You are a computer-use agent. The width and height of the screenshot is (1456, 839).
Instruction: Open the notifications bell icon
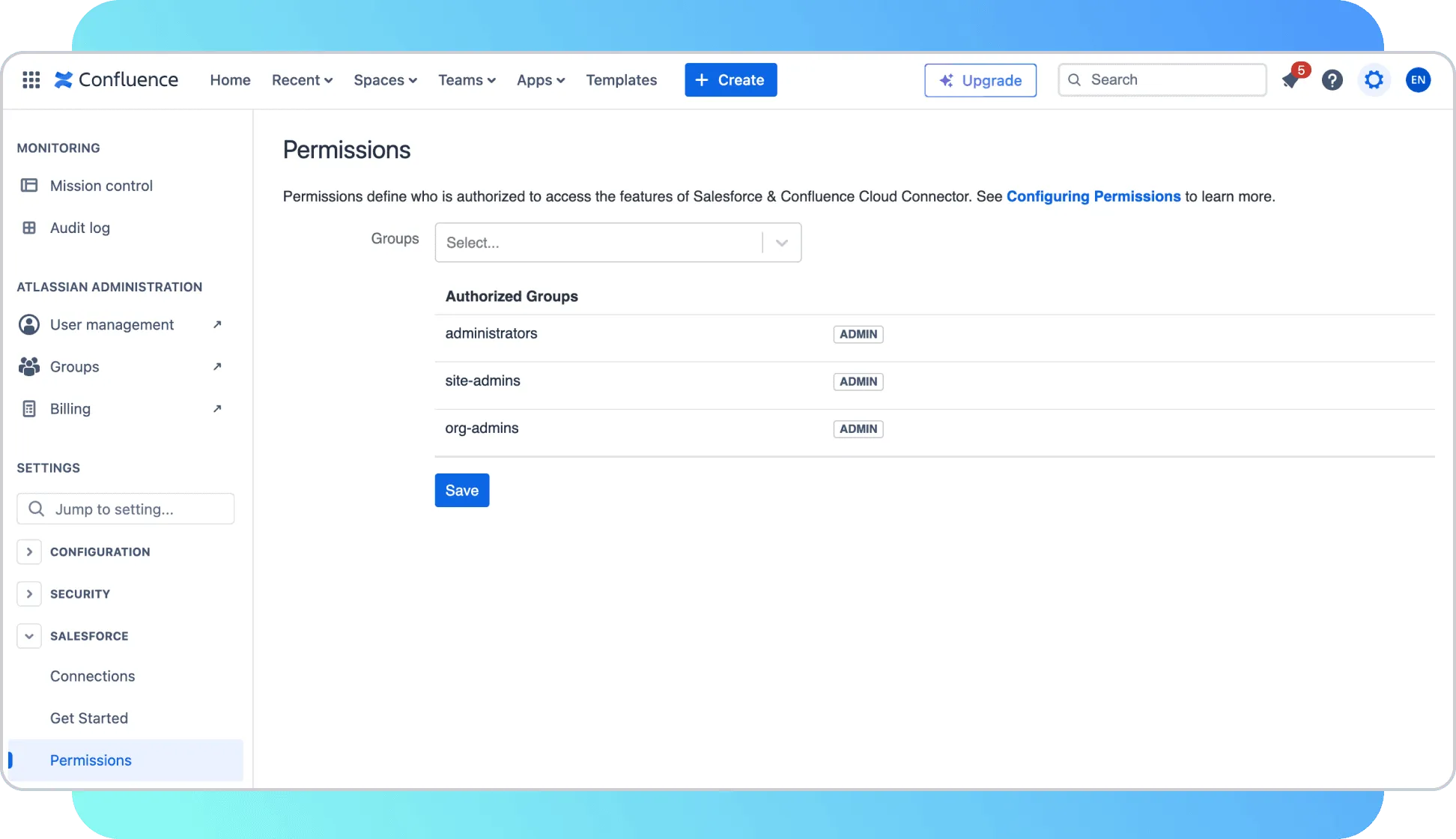click(x=1290, y=80)
